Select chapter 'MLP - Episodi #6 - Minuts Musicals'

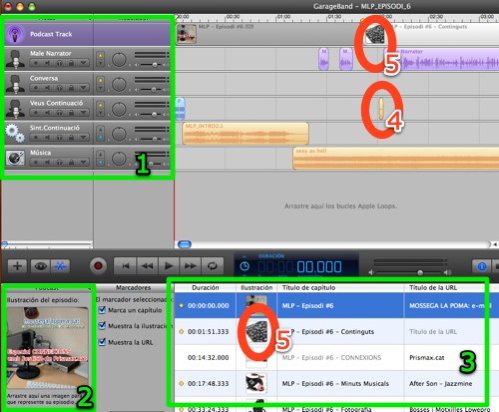tap(335, 384)
